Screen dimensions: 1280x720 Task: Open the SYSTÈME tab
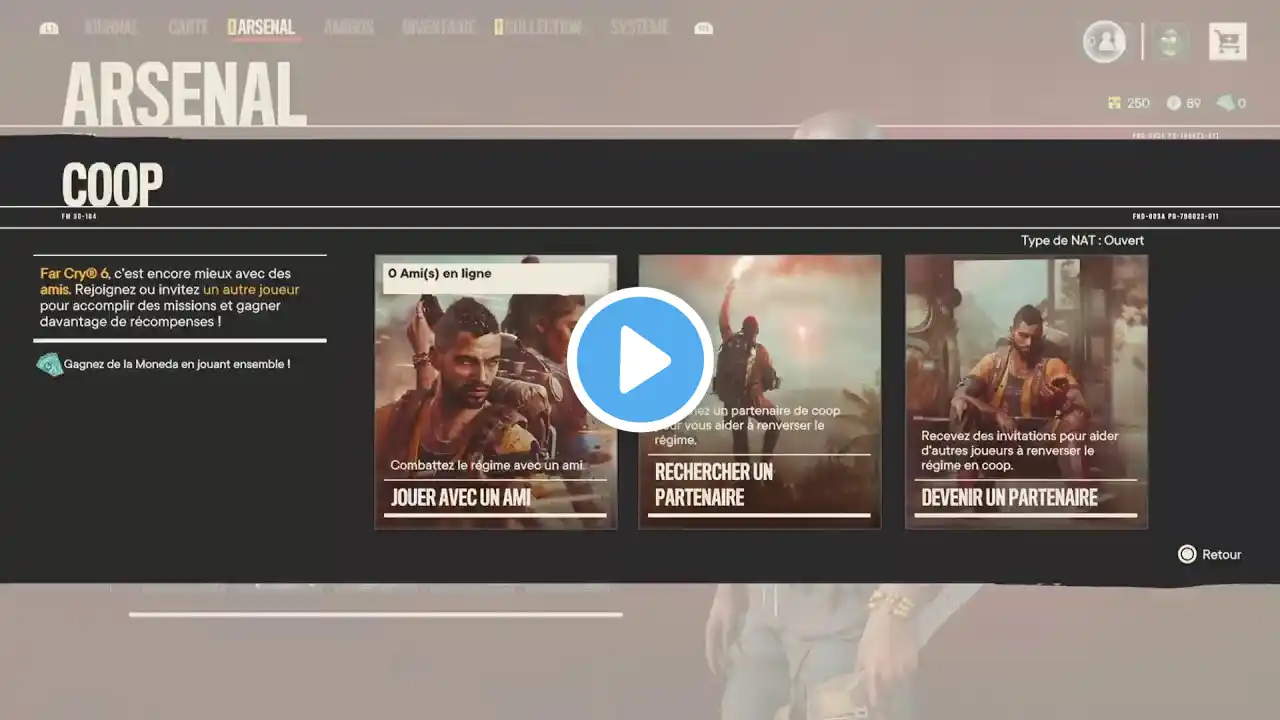639,28
